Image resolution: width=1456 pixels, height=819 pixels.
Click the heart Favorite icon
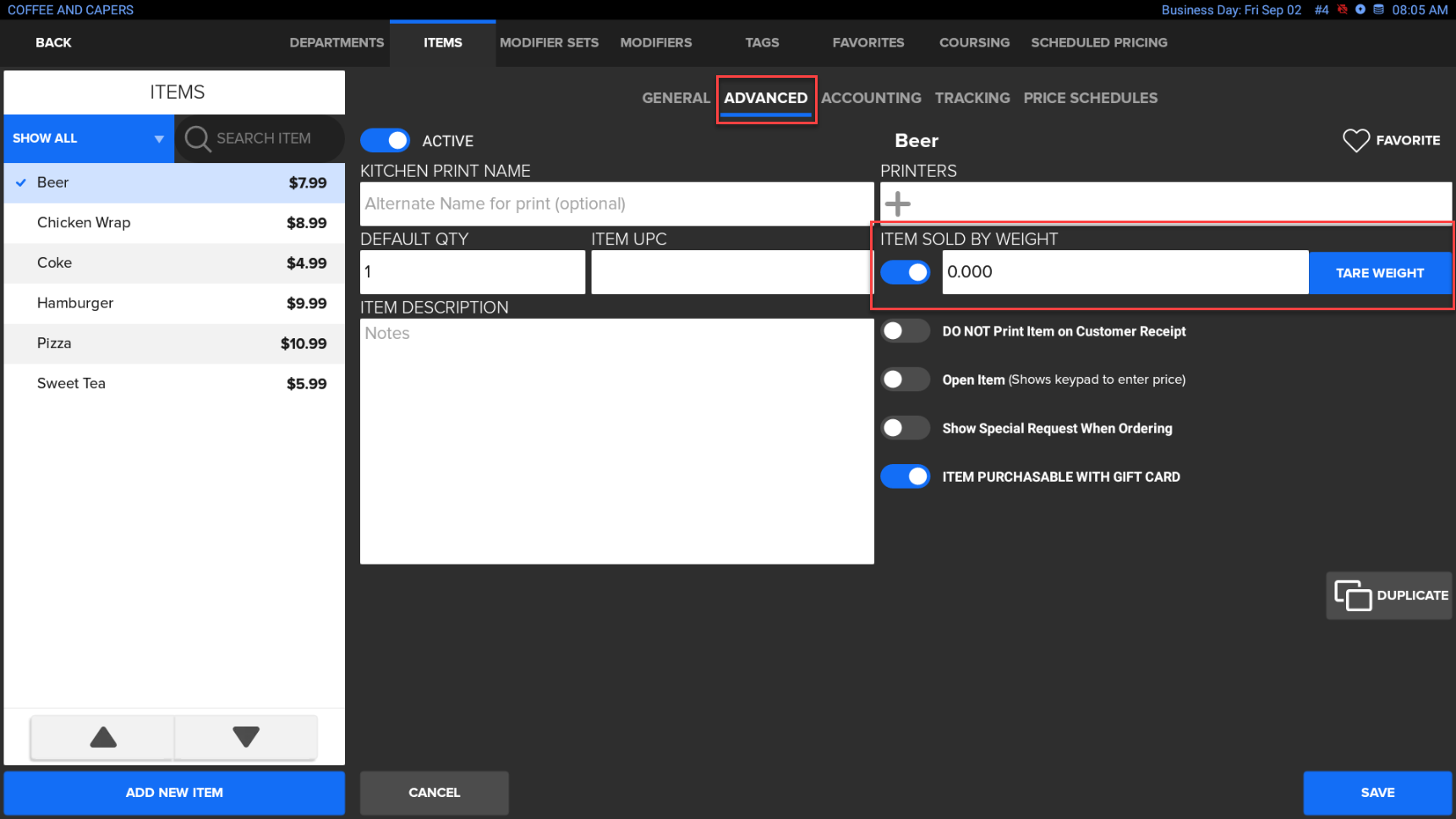pos(1355,140)
